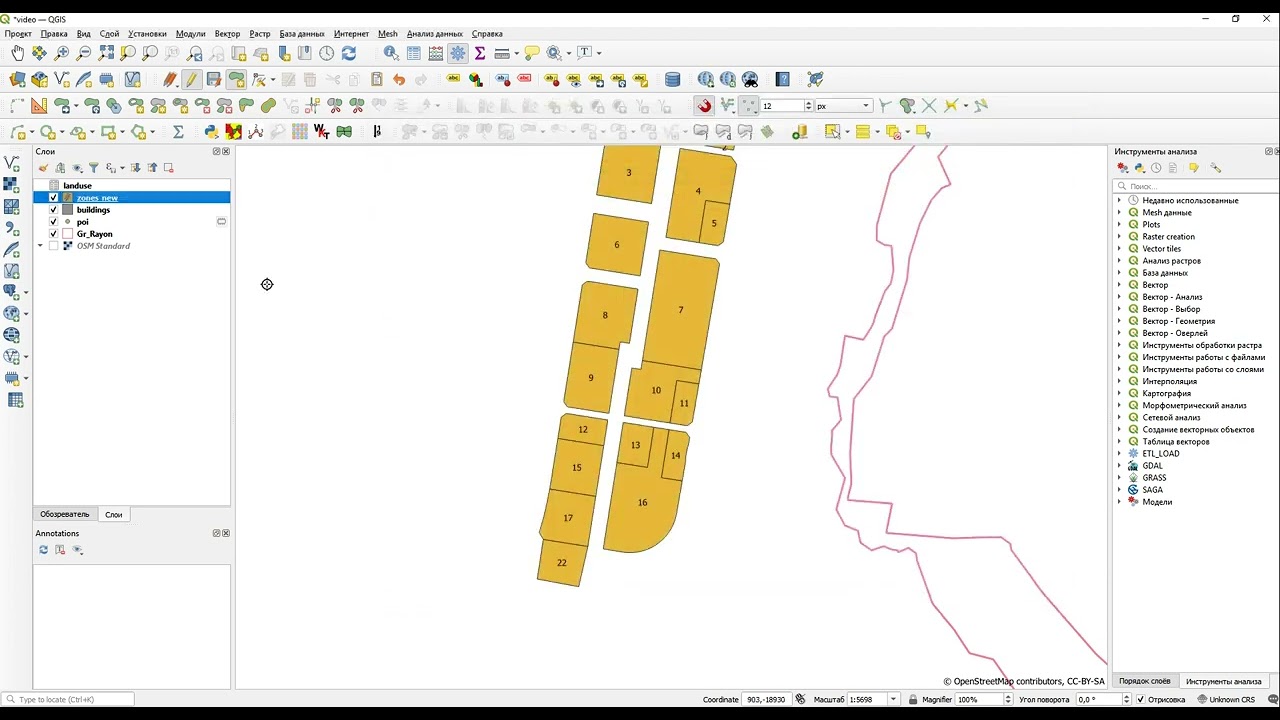Screen dimensions: 1280x720
Task: Switch to the Обозреватель tab
Action: [65, 514]
